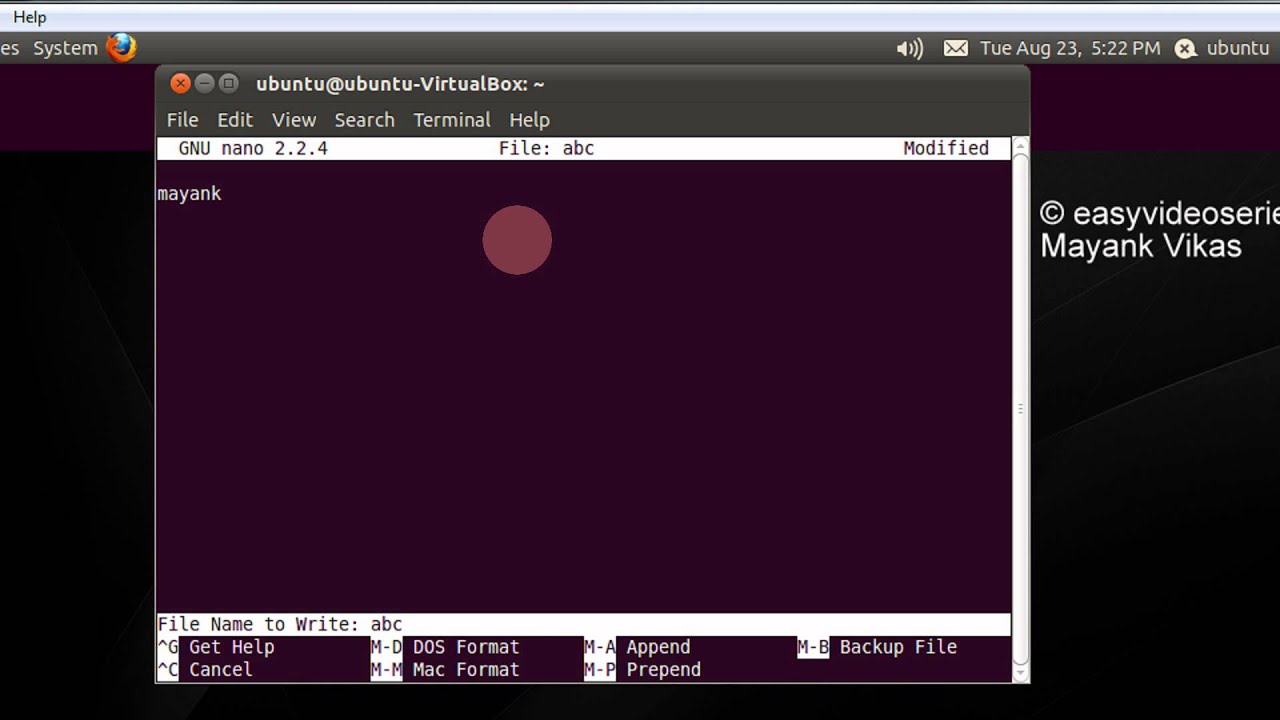The width and height of the screenshot is (1280, 720).
Task: Click the session icon beside ubuntu
Action: (1185, 48)
